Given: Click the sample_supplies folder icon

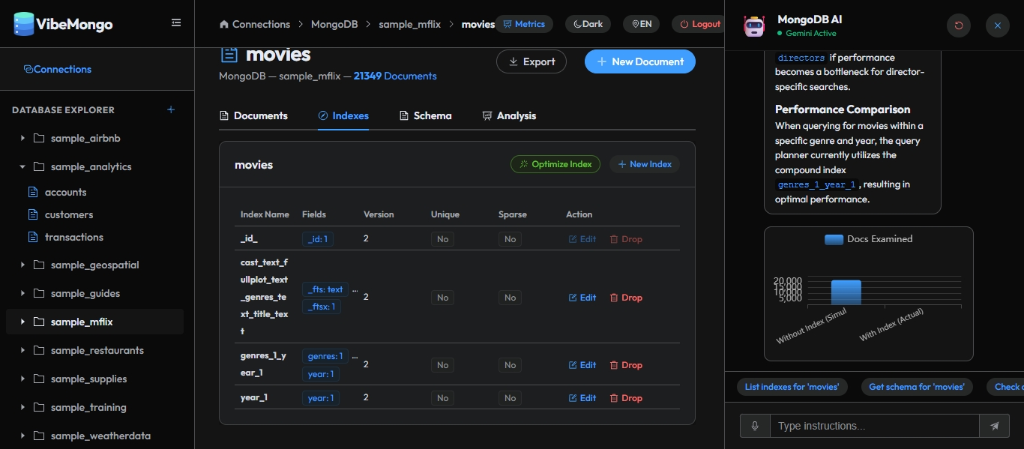Looking at the screenshot, I should [x=39, y=379].
